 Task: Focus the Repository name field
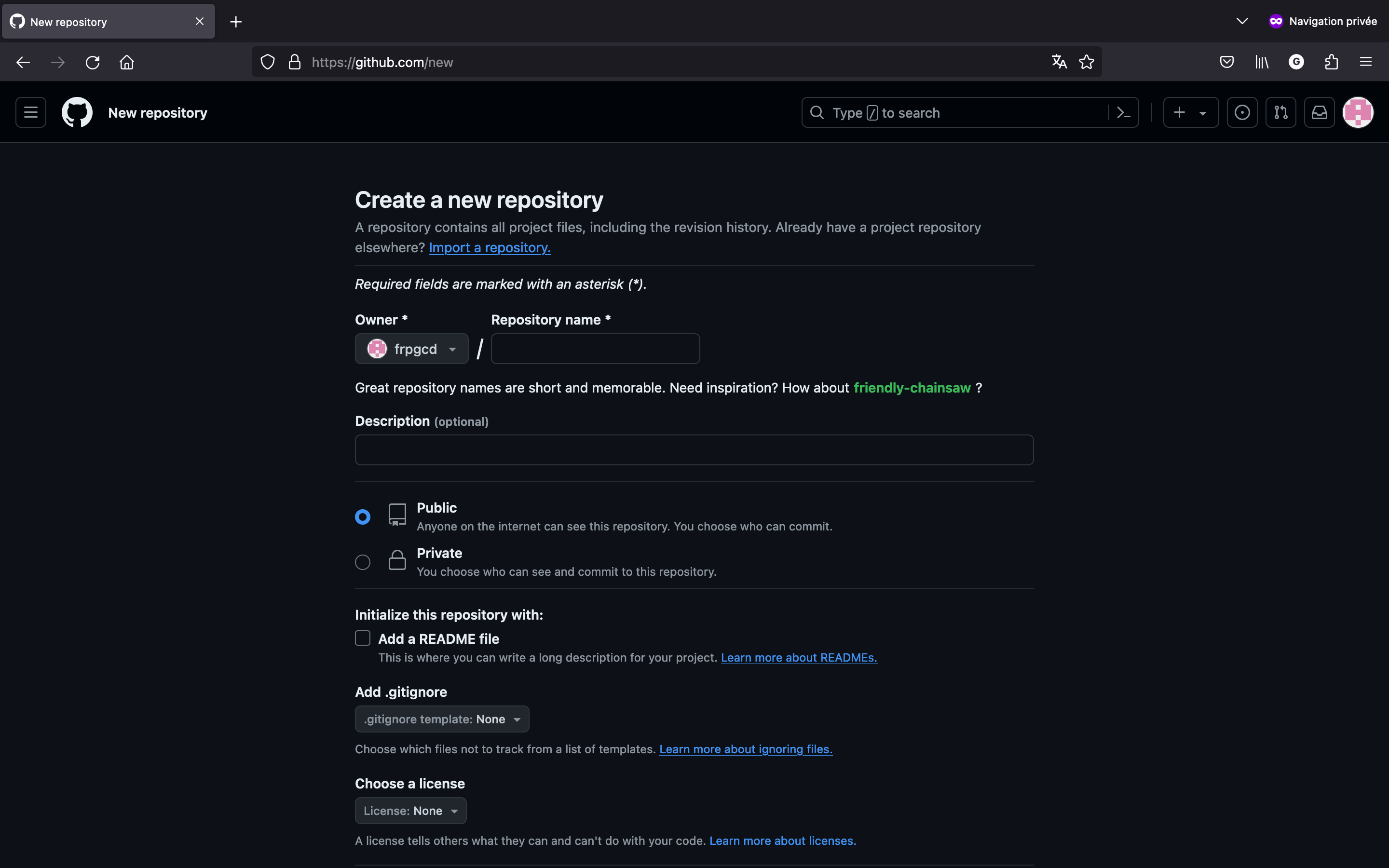coord(595,349)
